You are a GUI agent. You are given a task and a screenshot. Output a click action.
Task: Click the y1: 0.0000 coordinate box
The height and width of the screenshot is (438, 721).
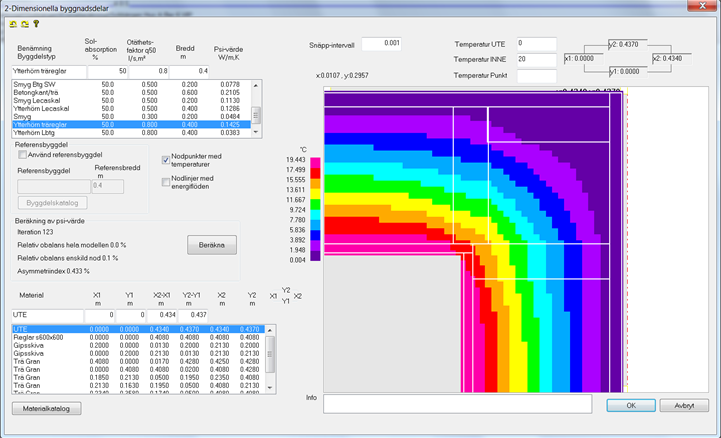[627, 72]
